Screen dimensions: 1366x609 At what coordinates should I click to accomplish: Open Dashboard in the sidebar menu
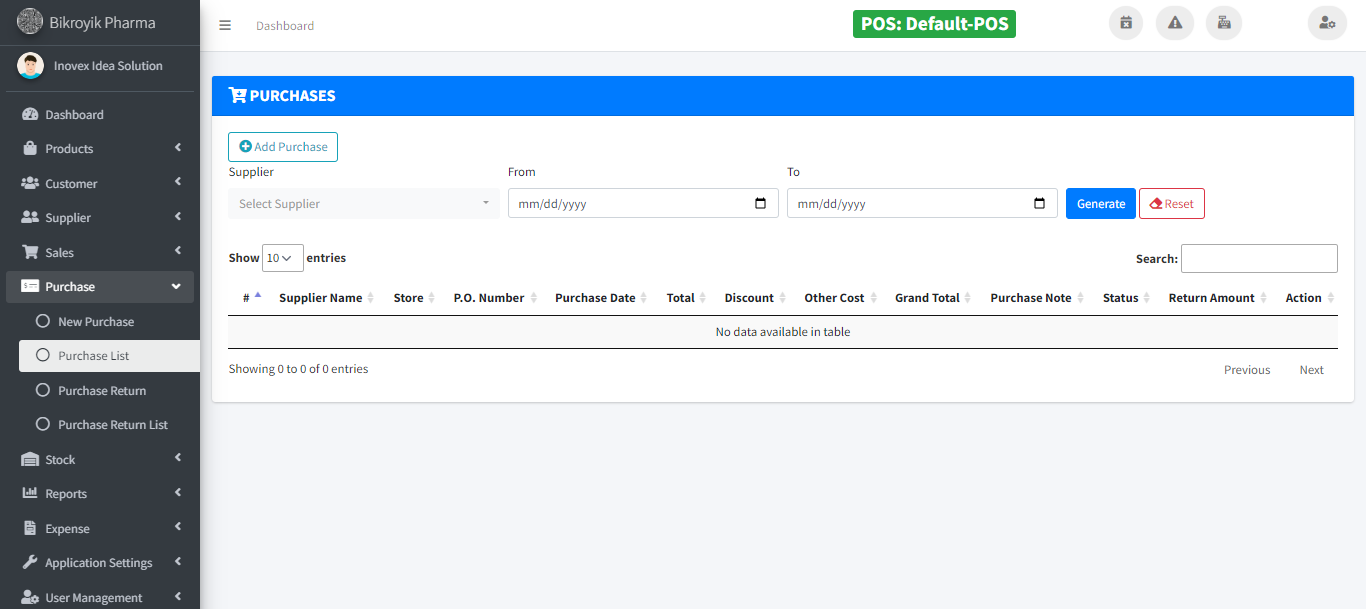click(x=74, y=114)
